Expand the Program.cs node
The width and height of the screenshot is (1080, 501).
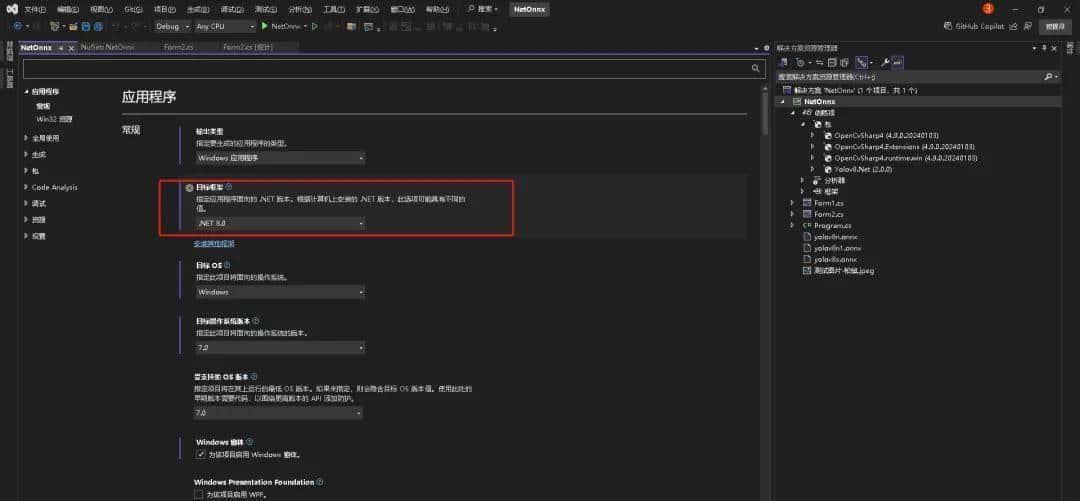click(x=793, y=225)
